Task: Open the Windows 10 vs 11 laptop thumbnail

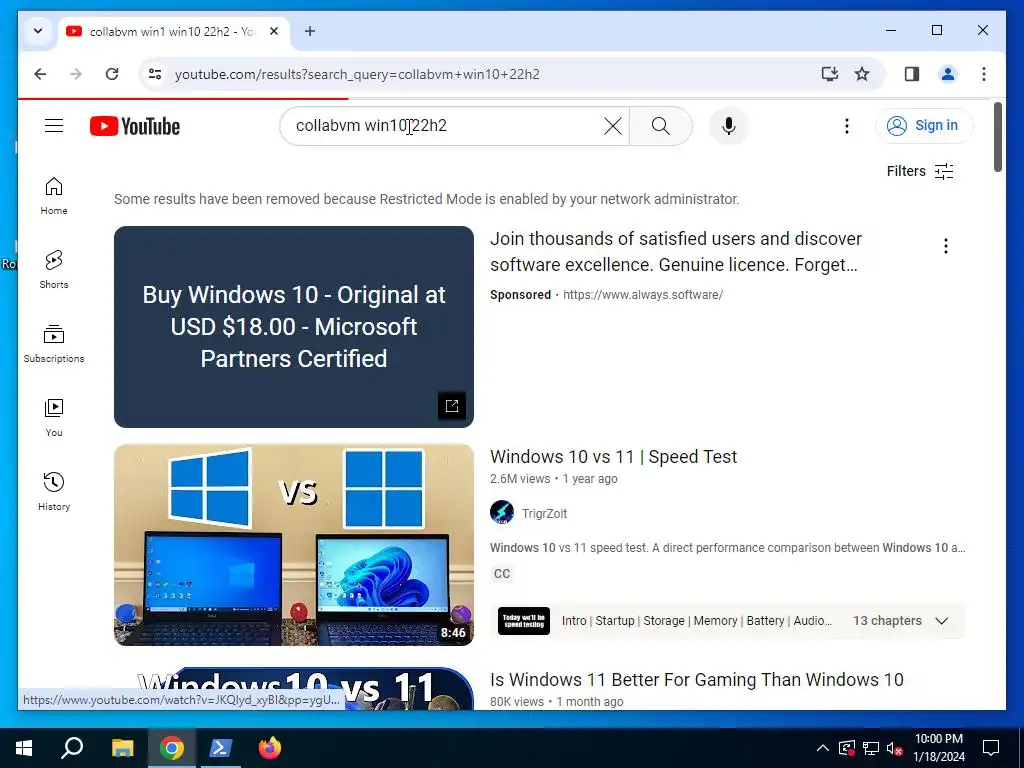Action: pos(293,545)
